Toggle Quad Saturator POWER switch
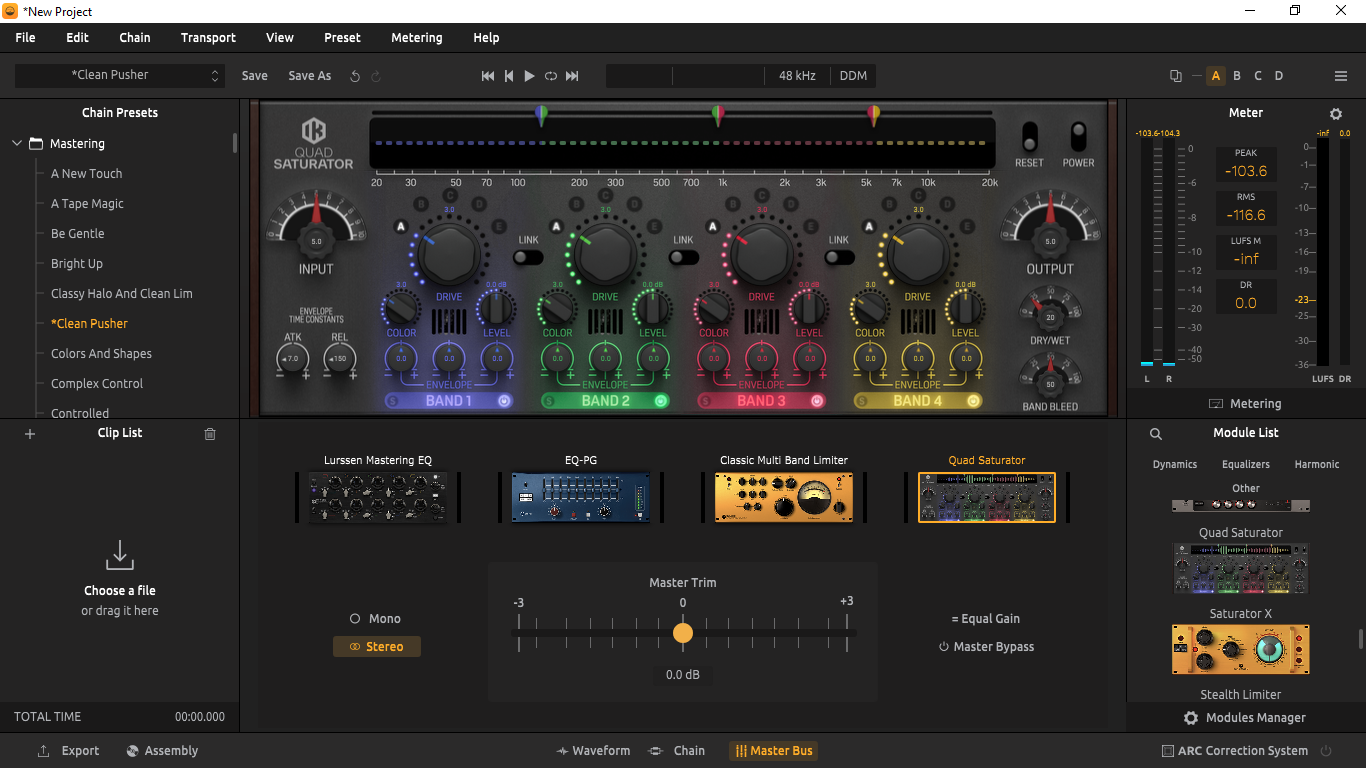1366x768 pixels. (1078, 137)
